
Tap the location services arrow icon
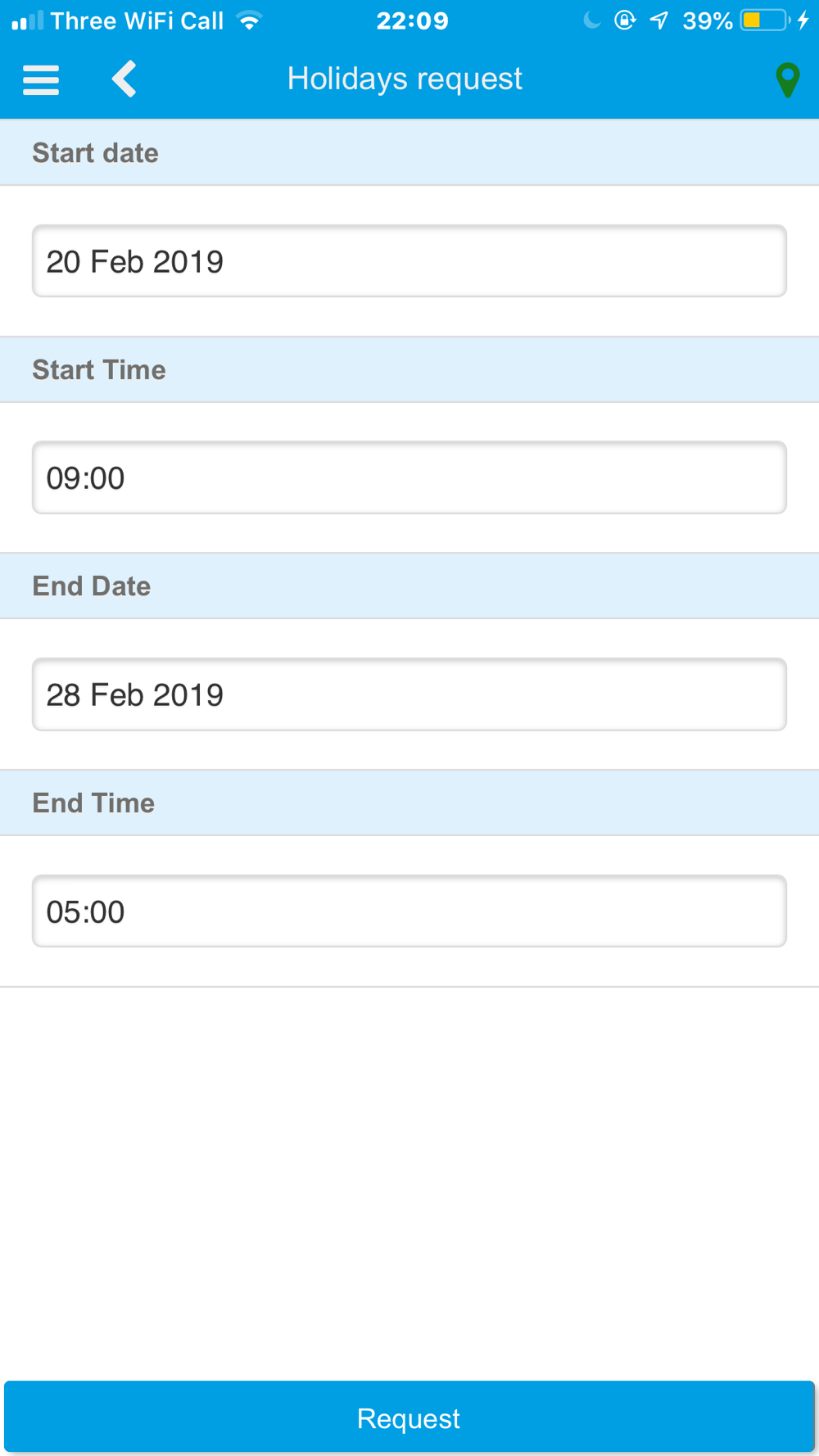pos(659,20)
